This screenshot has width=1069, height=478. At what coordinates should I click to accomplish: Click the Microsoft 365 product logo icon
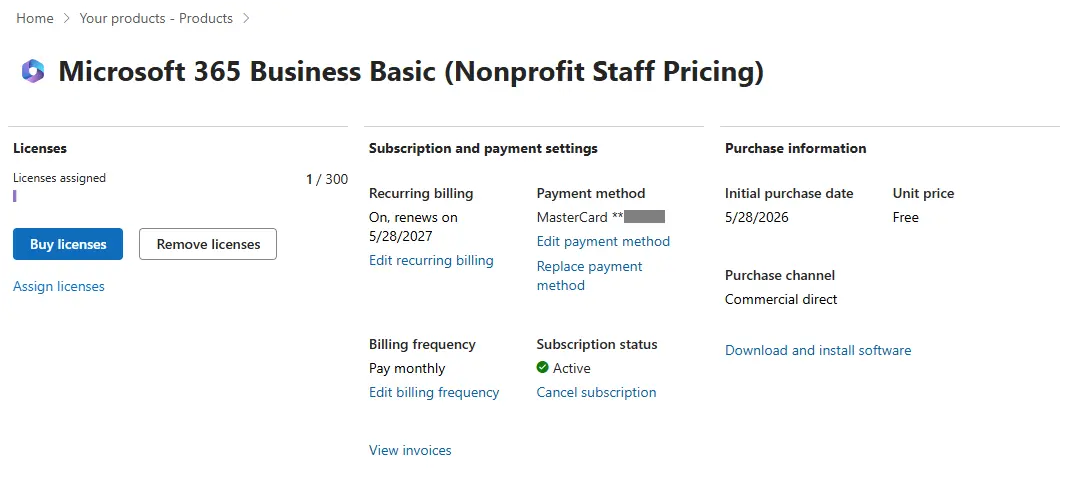tap(33, 71)
